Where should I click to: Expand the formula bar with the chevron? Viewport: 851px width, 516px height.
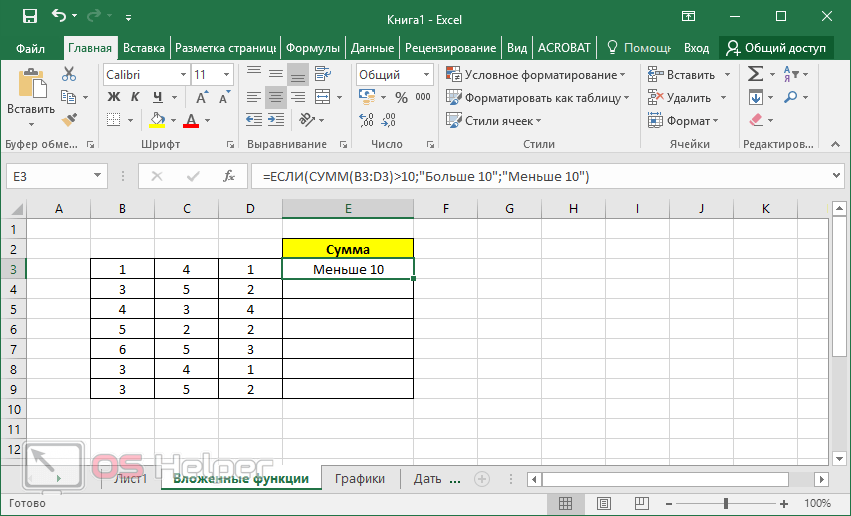click(x=836, y=175)
